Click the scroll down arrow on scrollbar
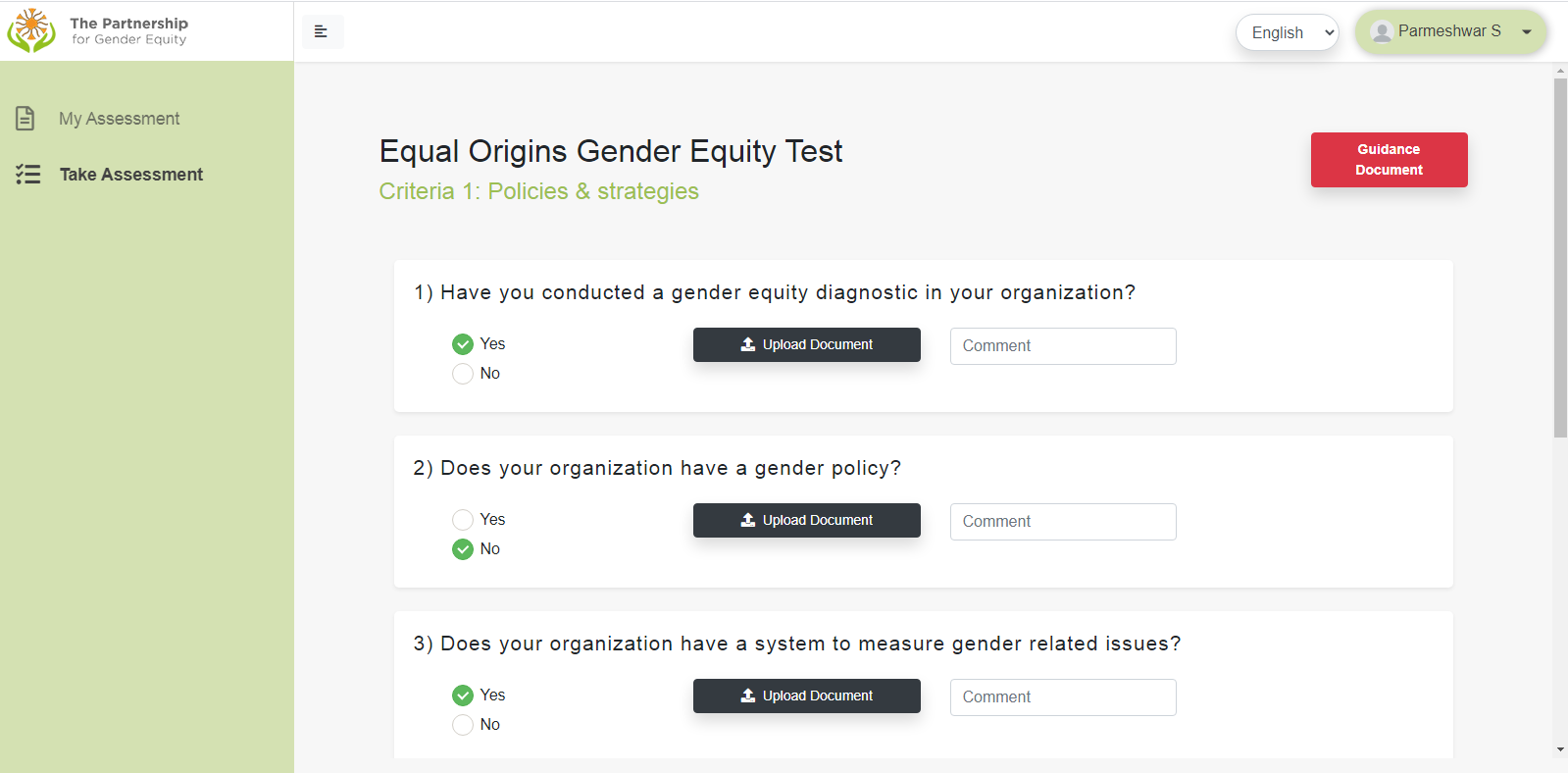Image resolution: width=1568 pixels, height=773 pixels. click(1560, 749)
